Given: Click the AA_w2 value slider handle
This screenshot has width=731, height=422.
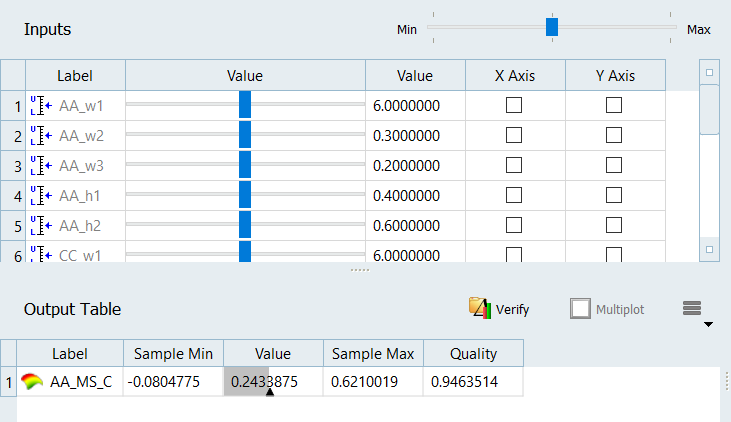Looking at the screenshot, I should (x=245, y=135).
